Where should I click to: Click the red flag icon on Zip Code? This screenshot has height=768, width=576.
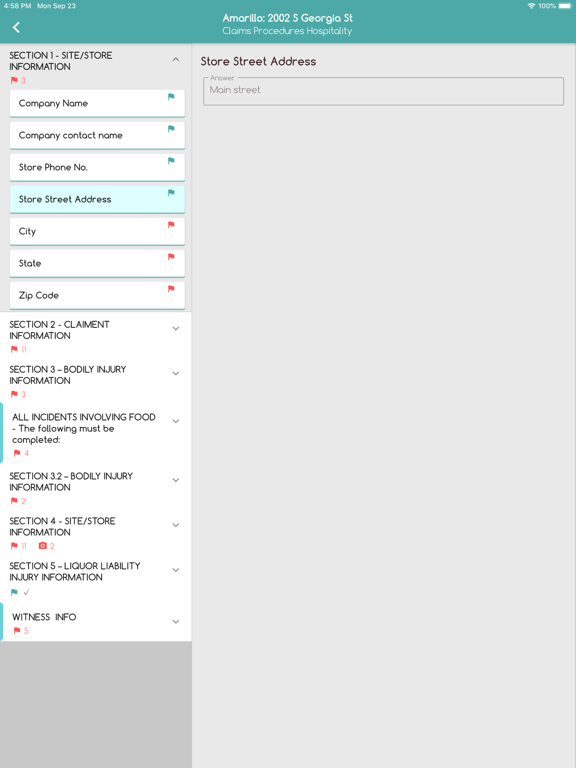(171, 288)
